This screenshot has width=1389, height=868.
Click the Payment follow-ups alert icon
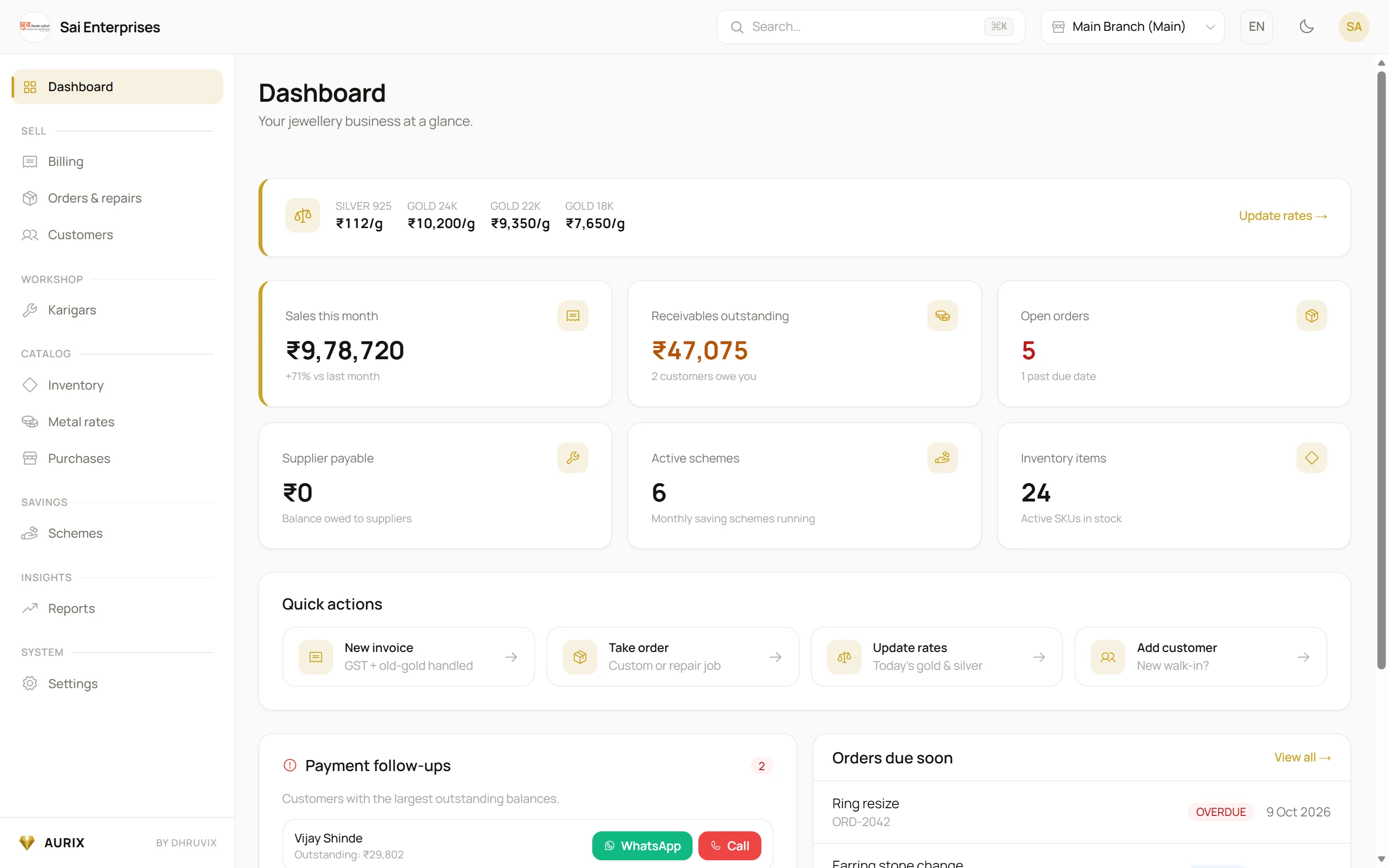(290, 765)
